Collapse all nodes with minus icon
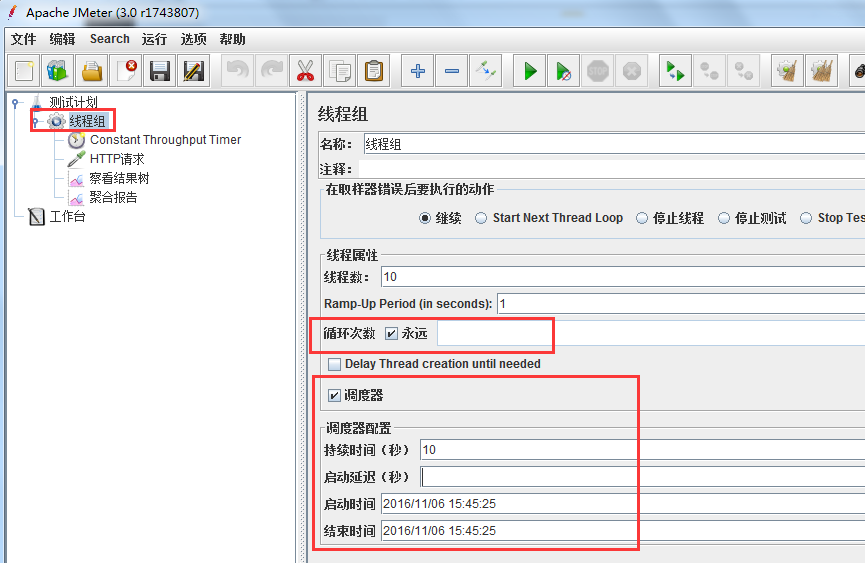The image size is (865, 563). pos(452,71)
